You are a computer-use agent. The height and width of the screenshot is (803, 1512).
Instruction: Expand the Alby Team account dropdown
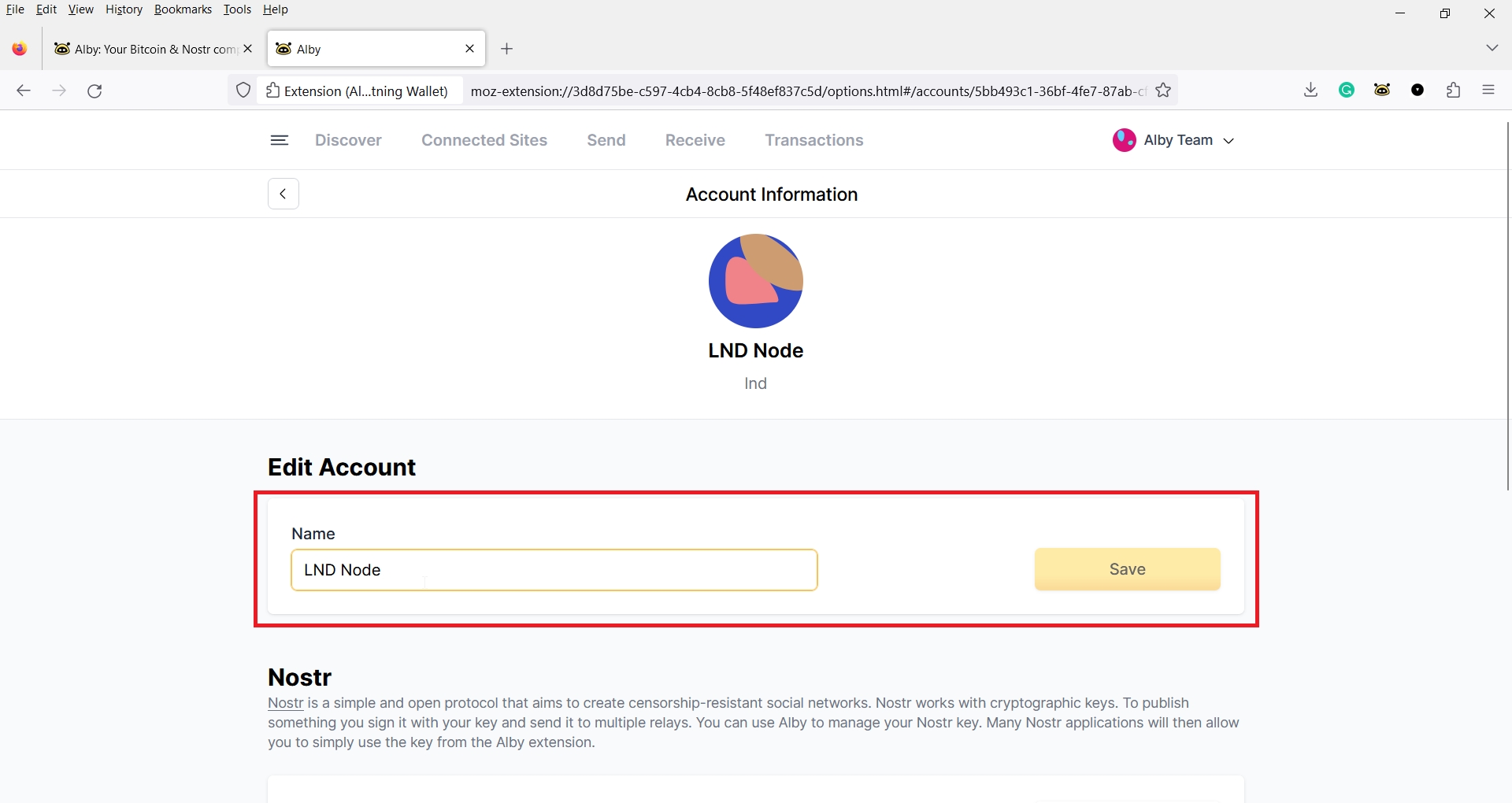pyautogui.click(x=1173, y=140)
